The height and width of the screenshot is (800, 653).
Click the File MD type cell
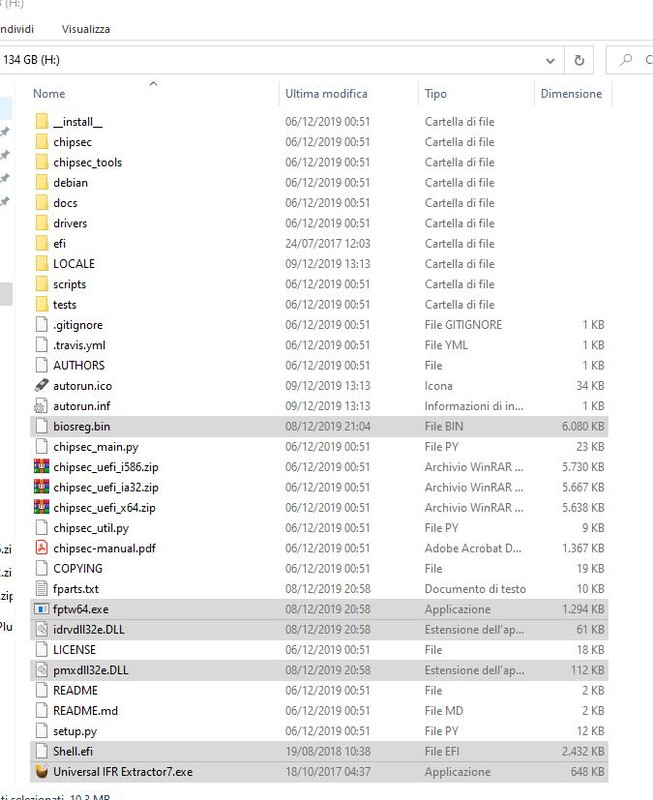444,710
